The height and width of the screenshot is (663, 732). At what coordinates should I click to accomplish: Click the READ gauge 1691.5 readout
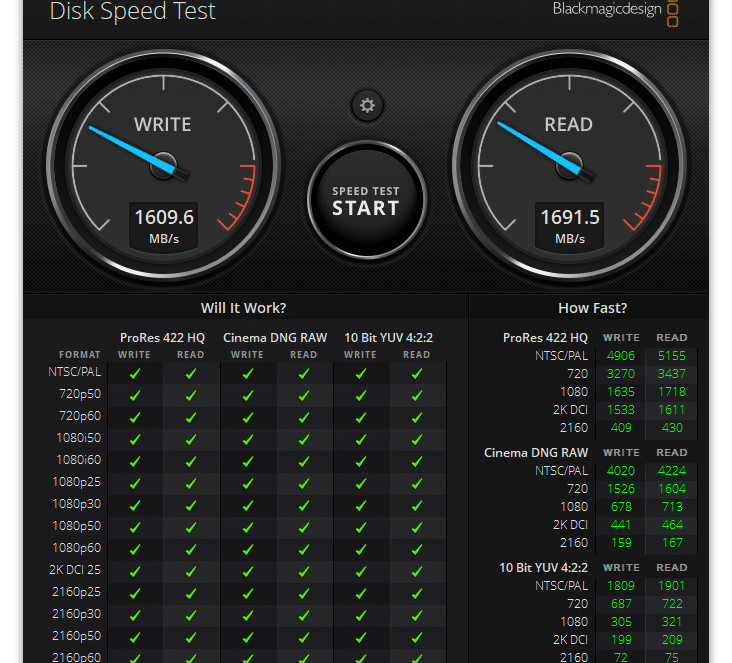570,225
